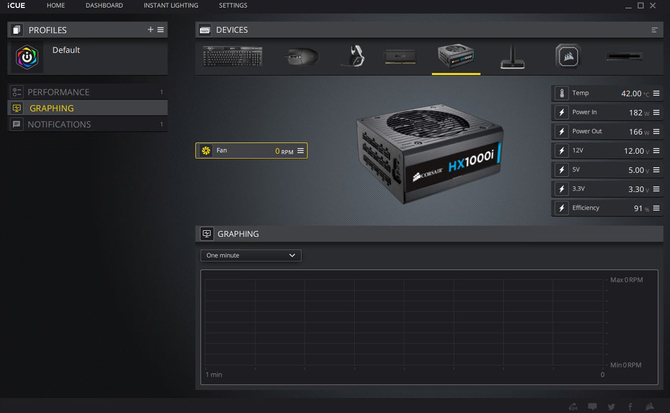Click the Corsair sails logo in footer
Screen dimensions: 670x413
coord(649,406)
